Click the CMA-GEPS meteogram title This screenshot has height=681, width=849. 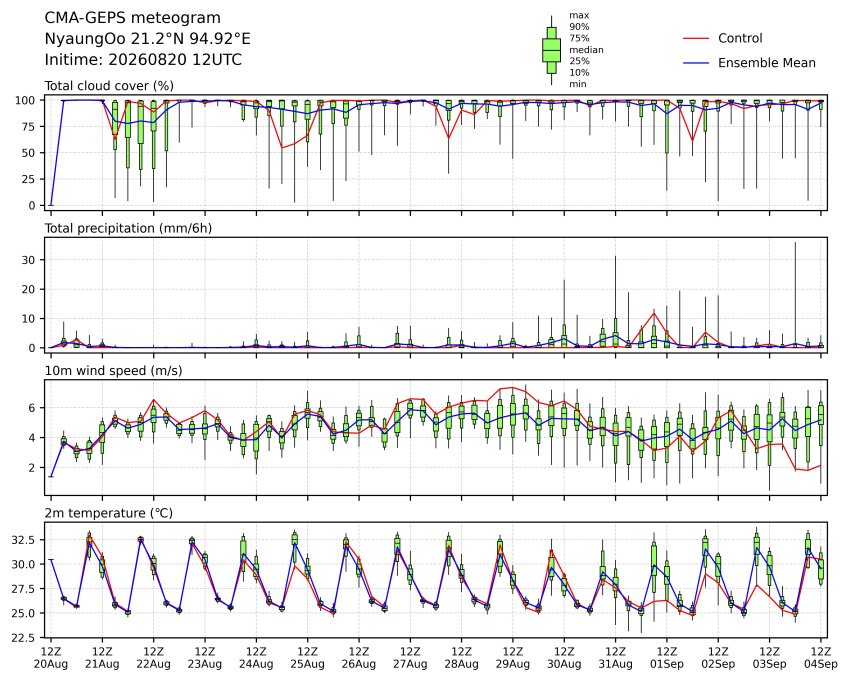(133, 18)
